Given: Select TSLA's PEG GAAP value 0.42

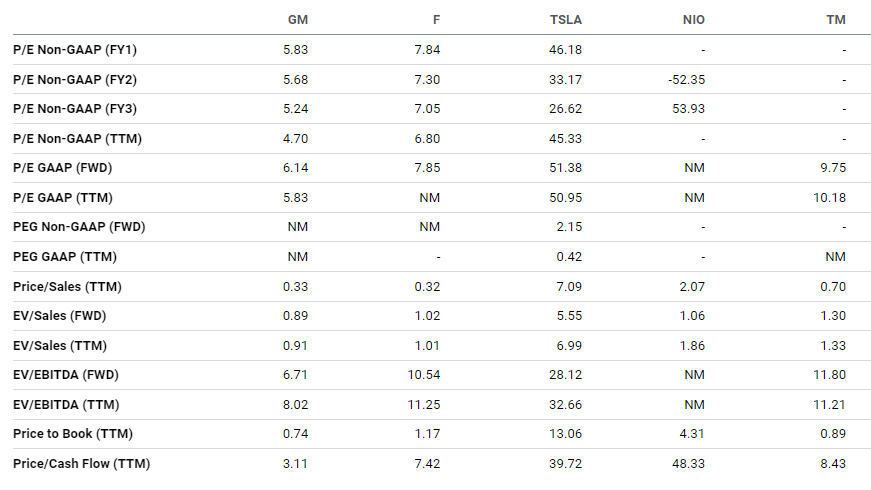Looking at the screenshot, I should (x=569, y=257).
